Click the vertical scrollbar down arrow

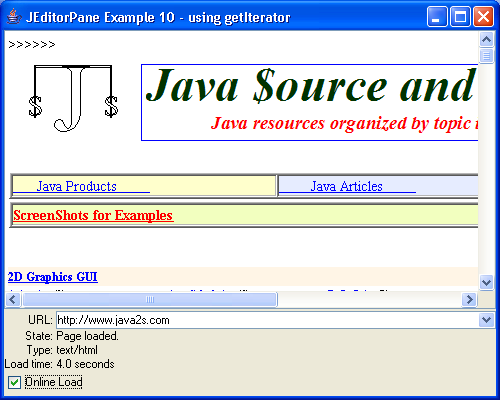point(486,283)
